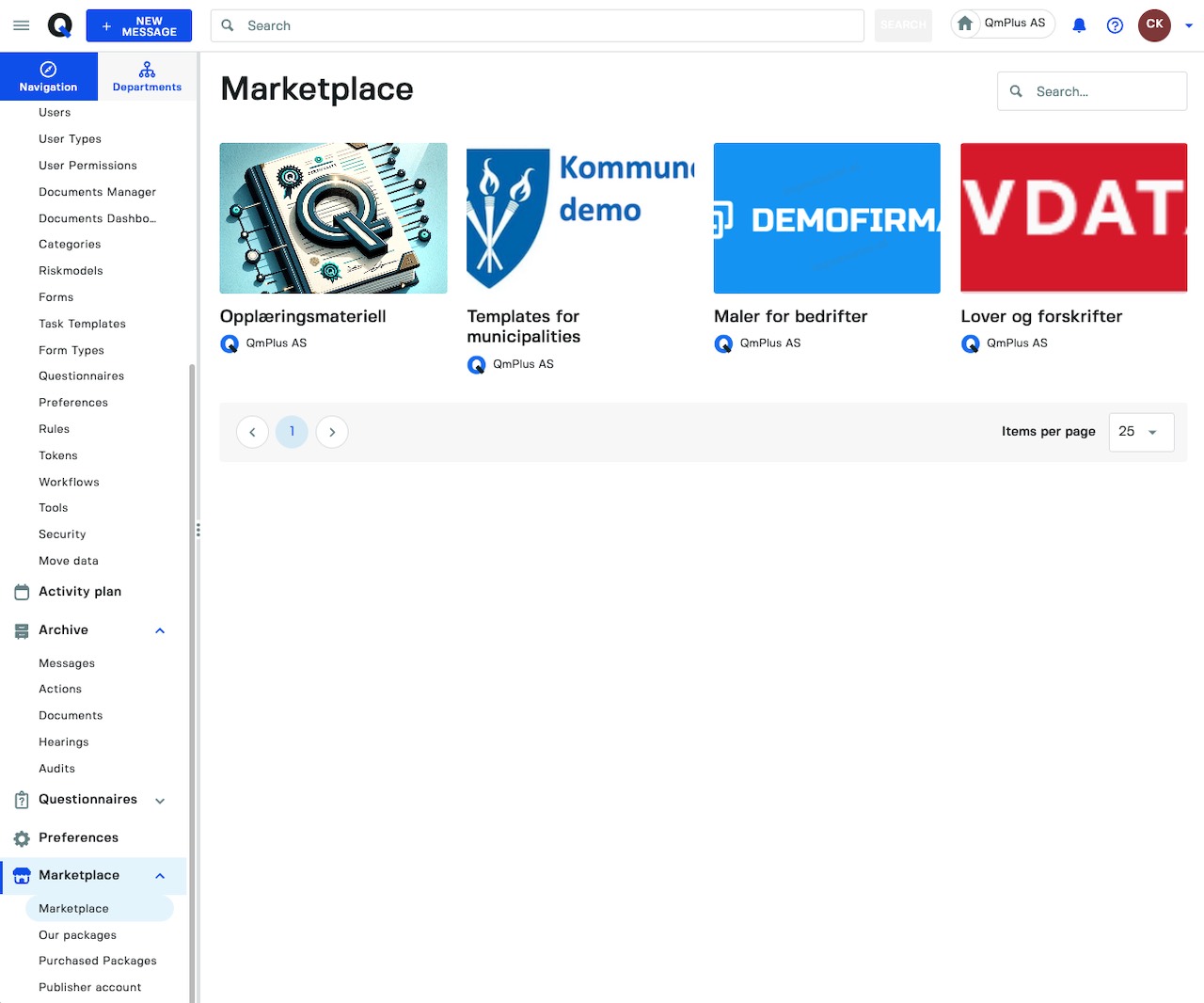Open the hamburger menu icon

pyautogui.click(x=22, y=25)
